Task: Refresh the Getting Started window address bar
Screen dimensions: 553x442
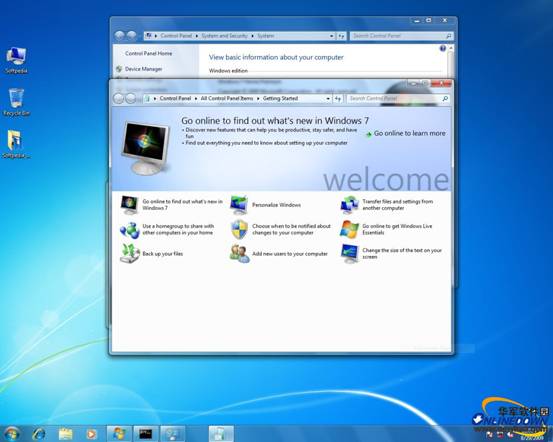Action: click(x=338, y=98)
